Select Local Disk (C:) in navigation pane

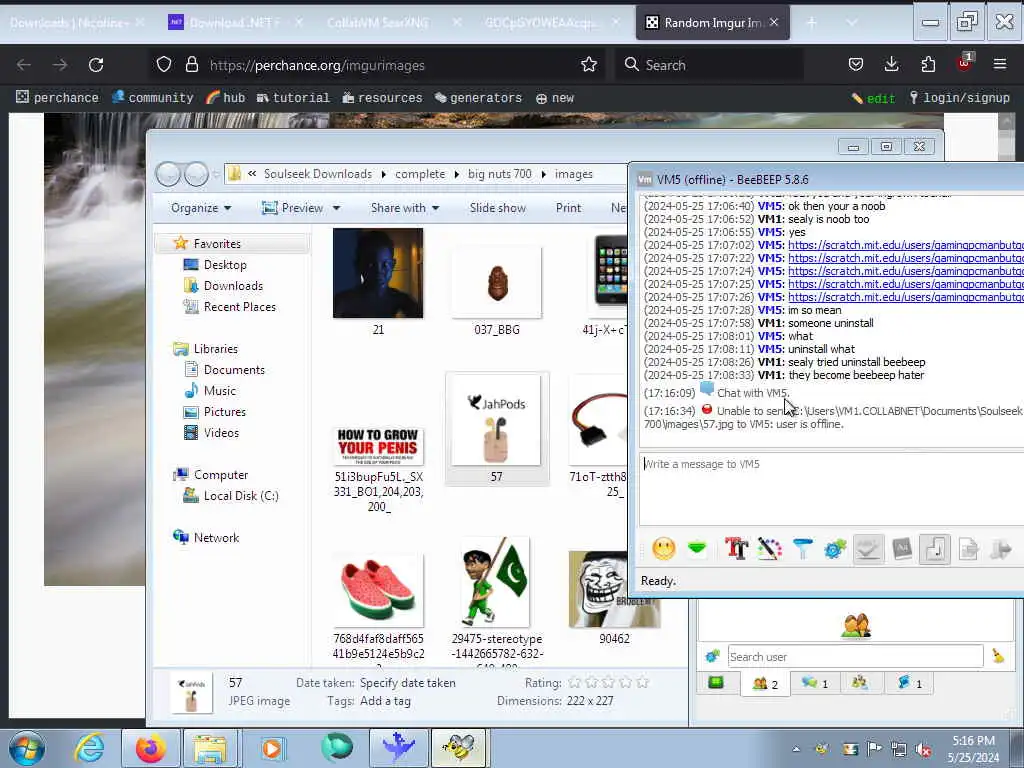[241, 496]
